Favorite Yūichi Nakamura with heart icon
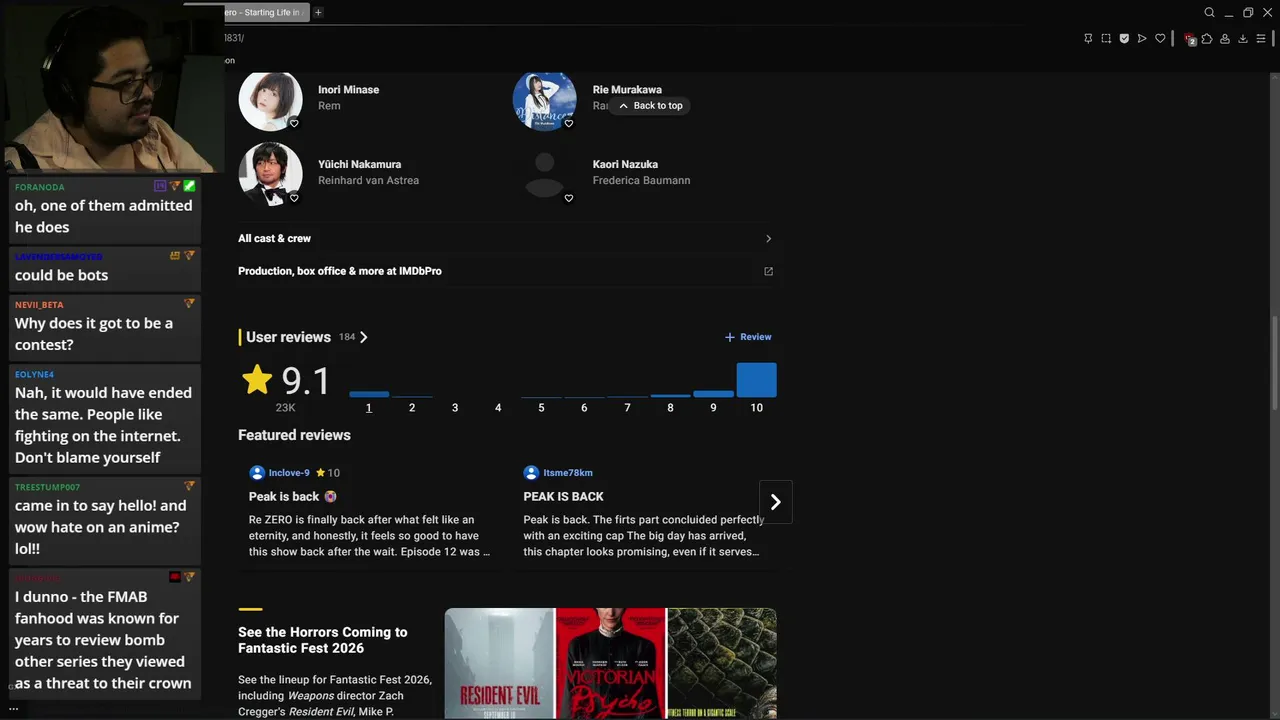Viewport: 1280px width, 720px height. pos(294,198)
